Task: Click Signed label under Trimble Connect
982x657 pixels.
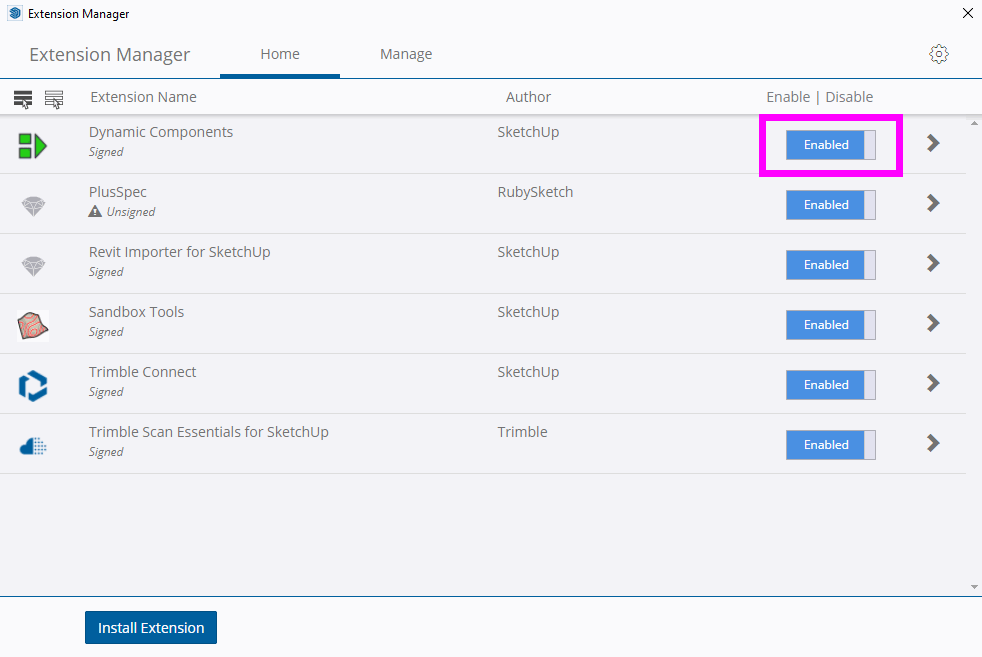Action: (x=106, y=392)
